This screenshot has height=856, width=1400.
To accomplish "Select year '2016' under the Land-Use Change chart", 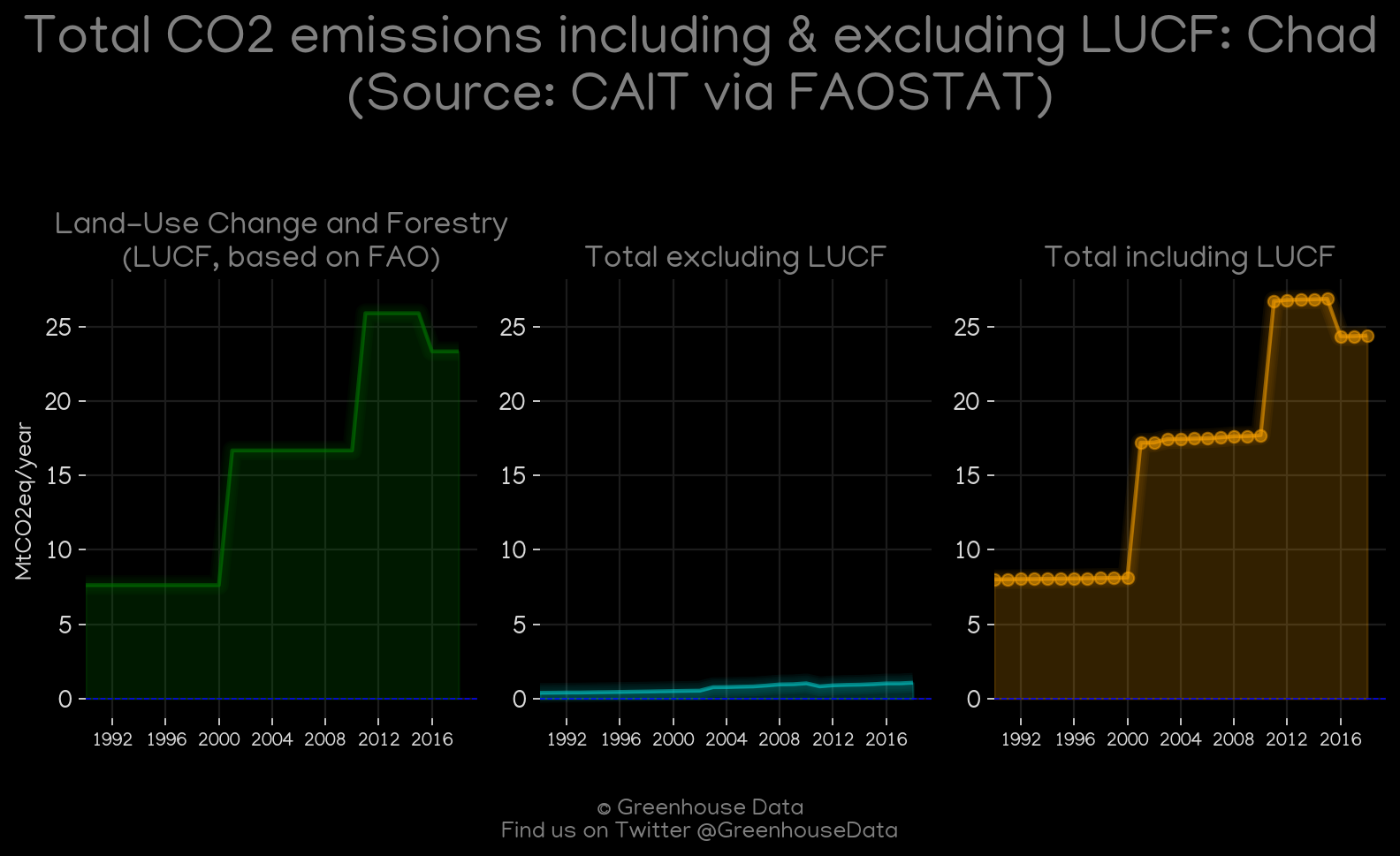I will [x=432, y=739].
